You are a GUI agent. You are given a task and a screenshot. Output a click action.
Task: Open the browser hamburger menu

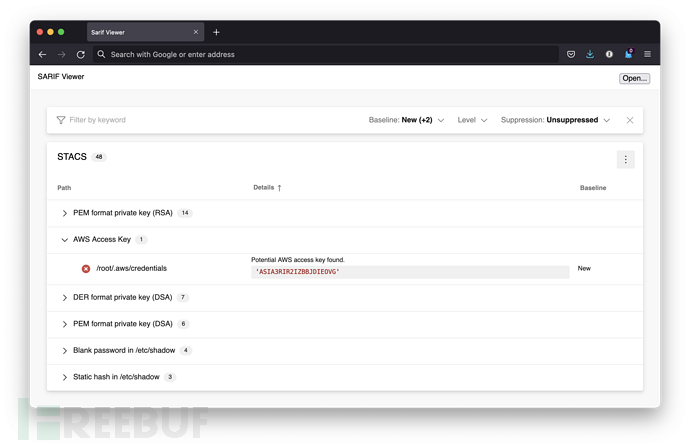647,54
